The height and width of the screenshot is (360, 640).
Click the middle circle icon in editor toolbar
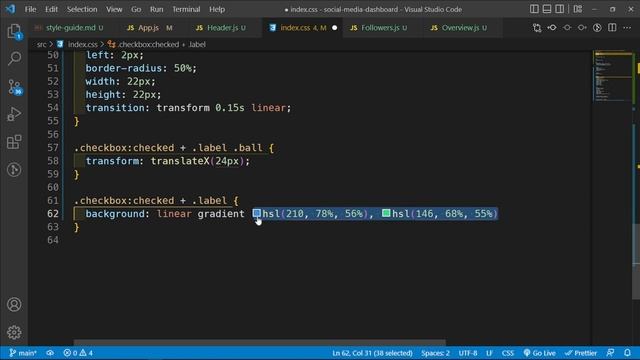pyautogui.click(x=567, y=28)
